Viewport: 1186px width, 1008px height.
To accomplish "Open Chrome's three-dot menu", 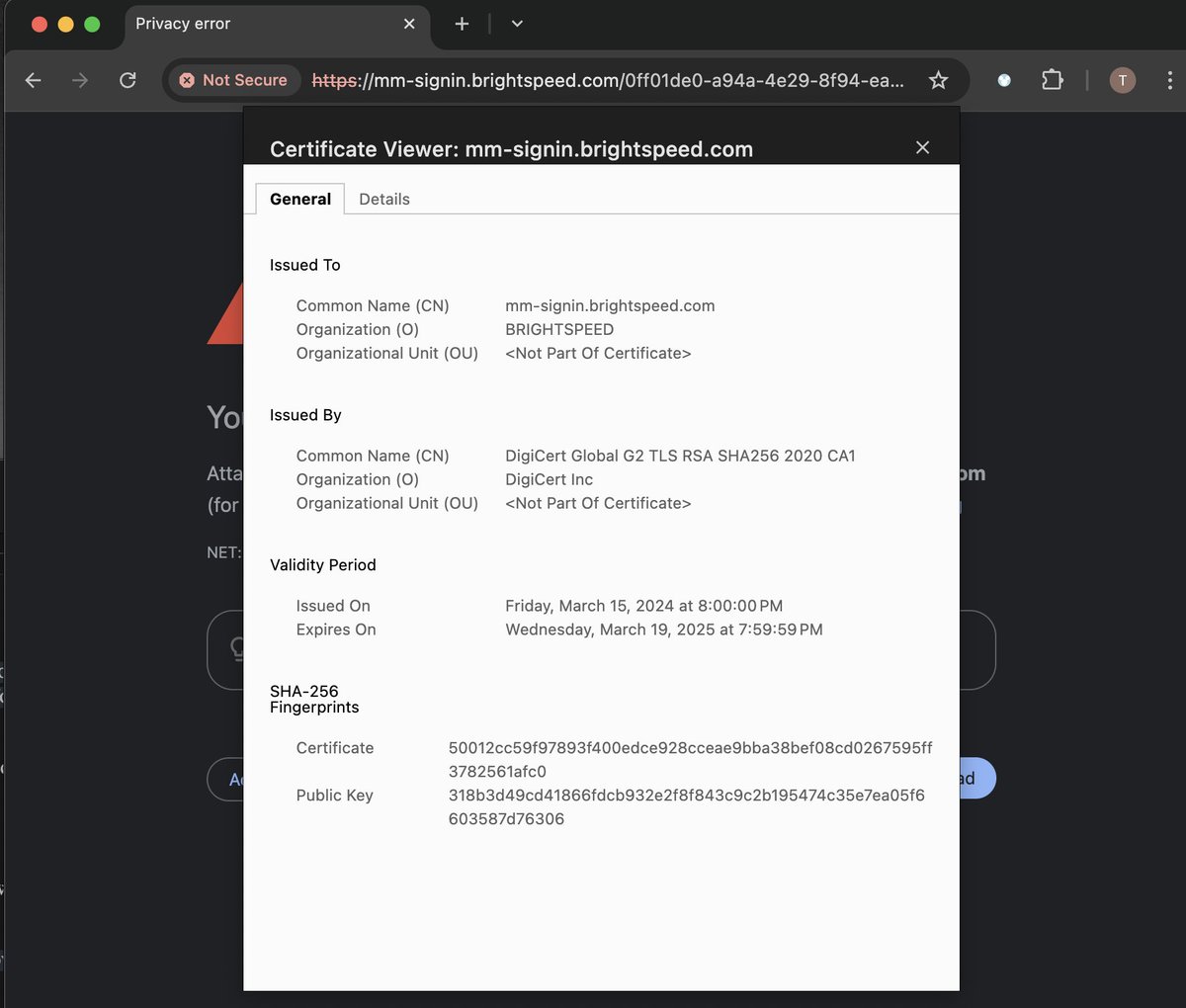I will 1169,80.
